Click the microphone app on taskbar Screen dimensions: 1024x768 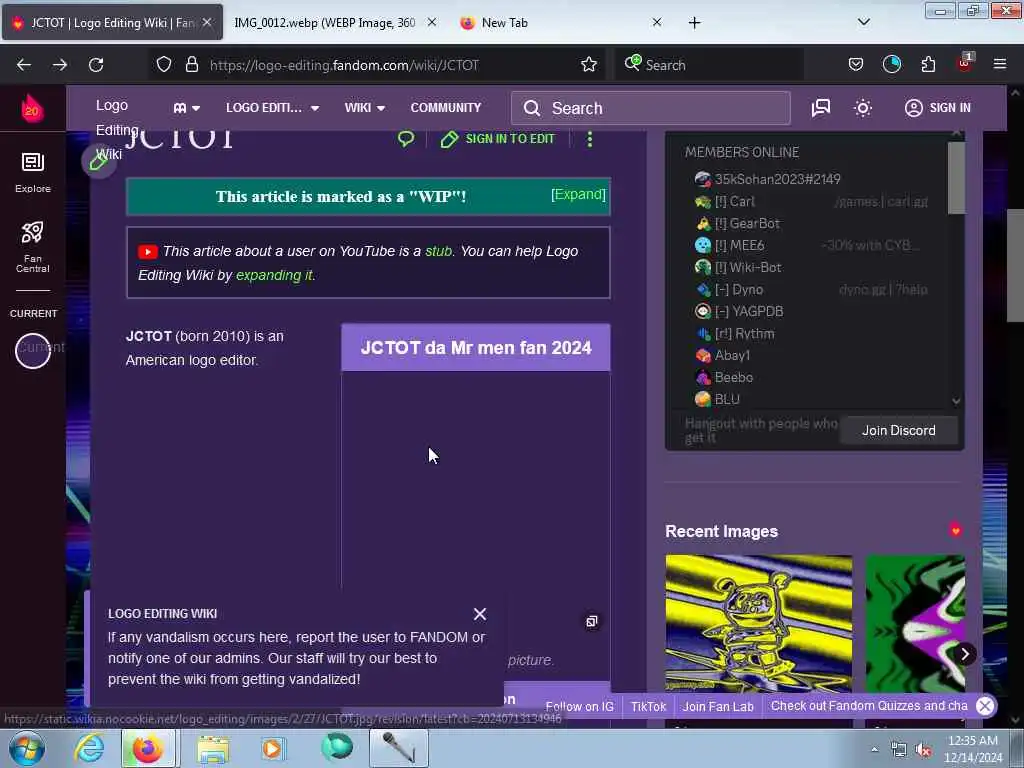pos(398,748)
